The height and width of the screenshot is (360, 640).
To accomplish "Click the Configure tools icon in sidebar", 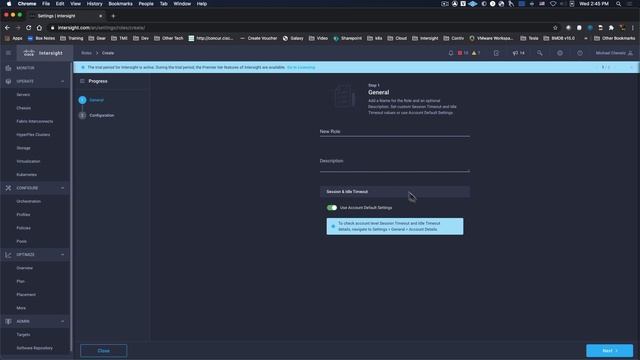I will tap(8, 188).
